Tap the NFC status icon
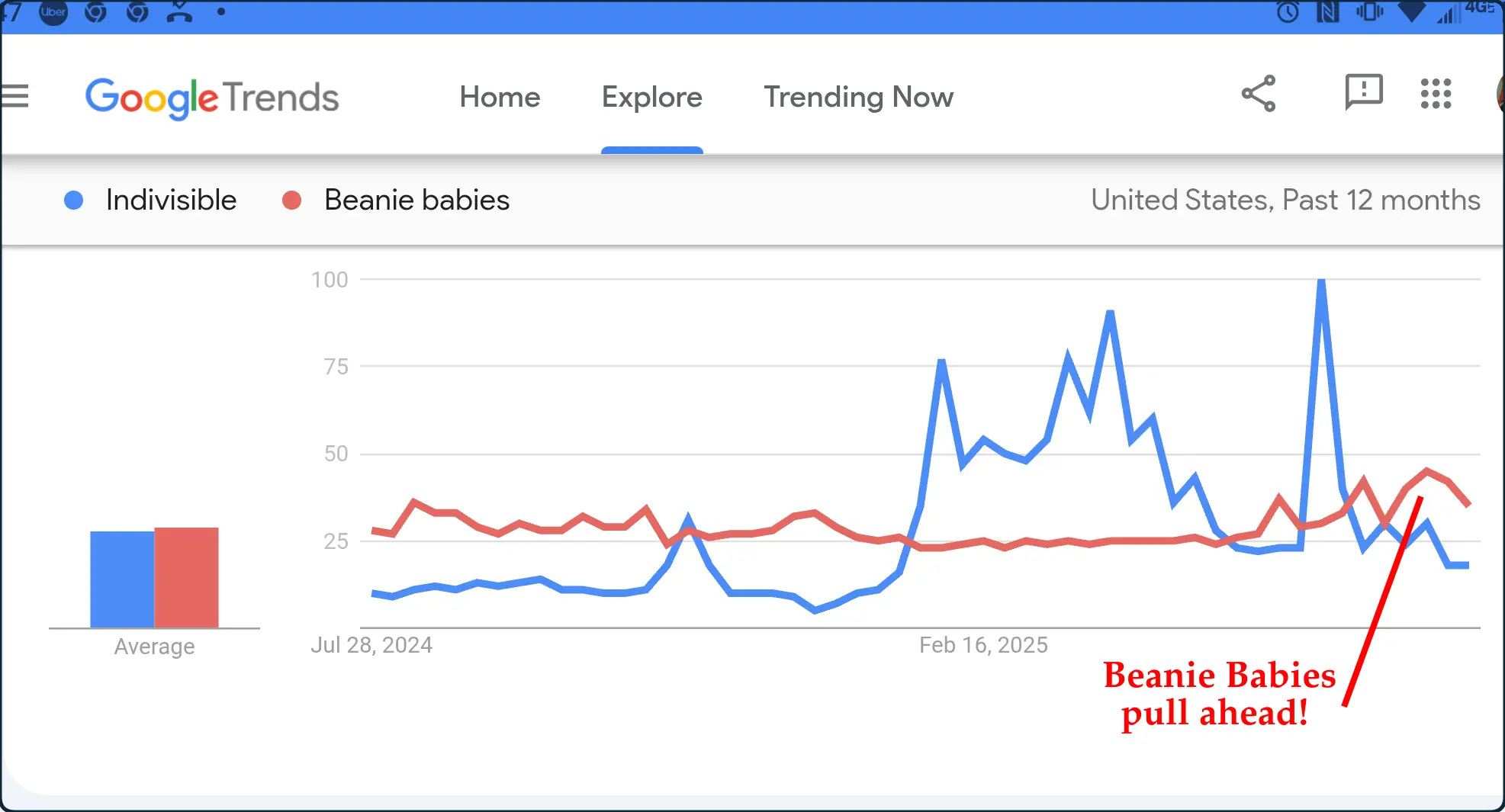The height and width of the screenshot is (812, 1505). point(1328,11)
